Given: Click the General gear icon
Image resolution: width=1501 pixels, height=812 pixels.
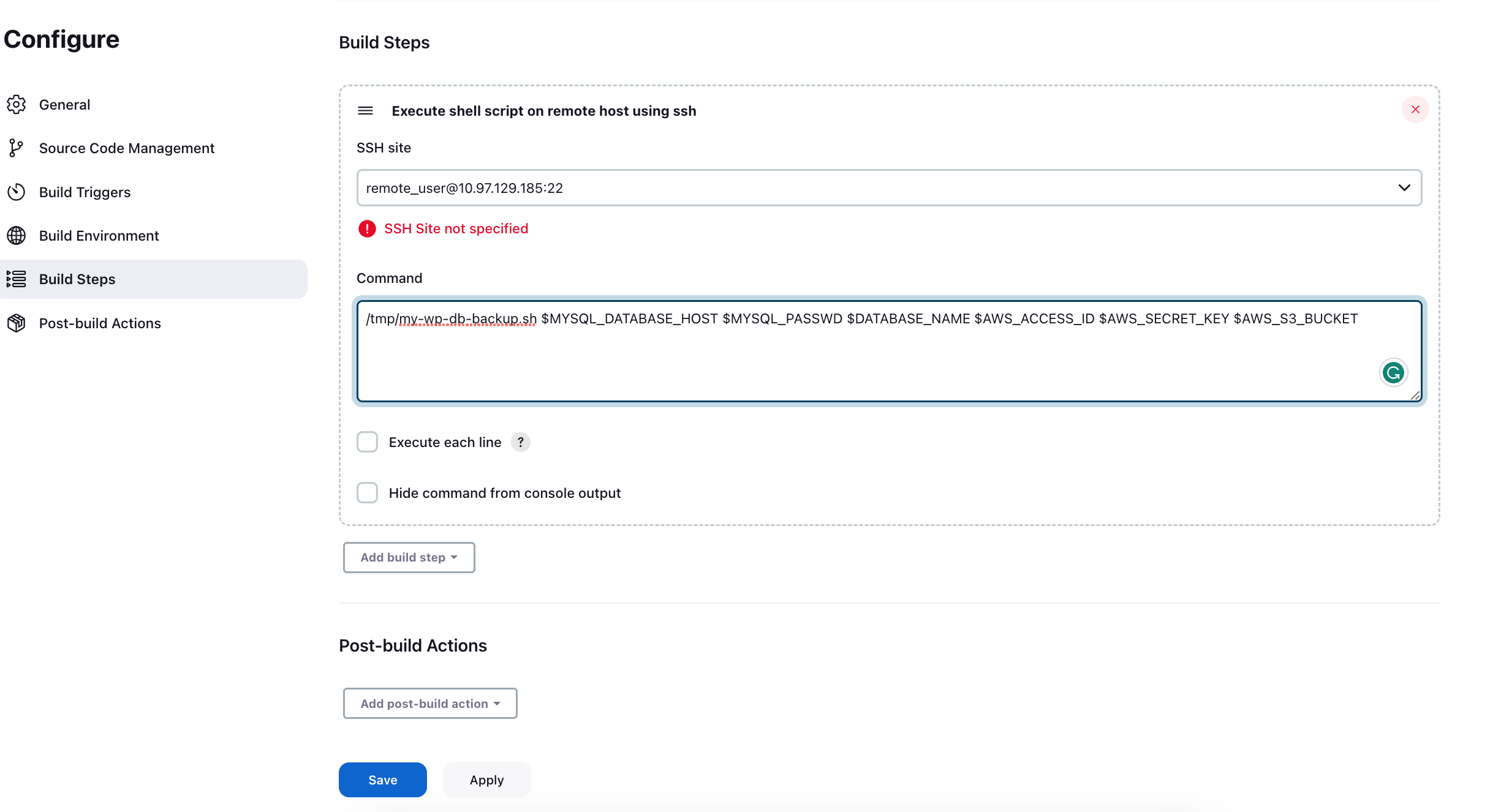Looking at the screenshot, I should coord(17,105).
